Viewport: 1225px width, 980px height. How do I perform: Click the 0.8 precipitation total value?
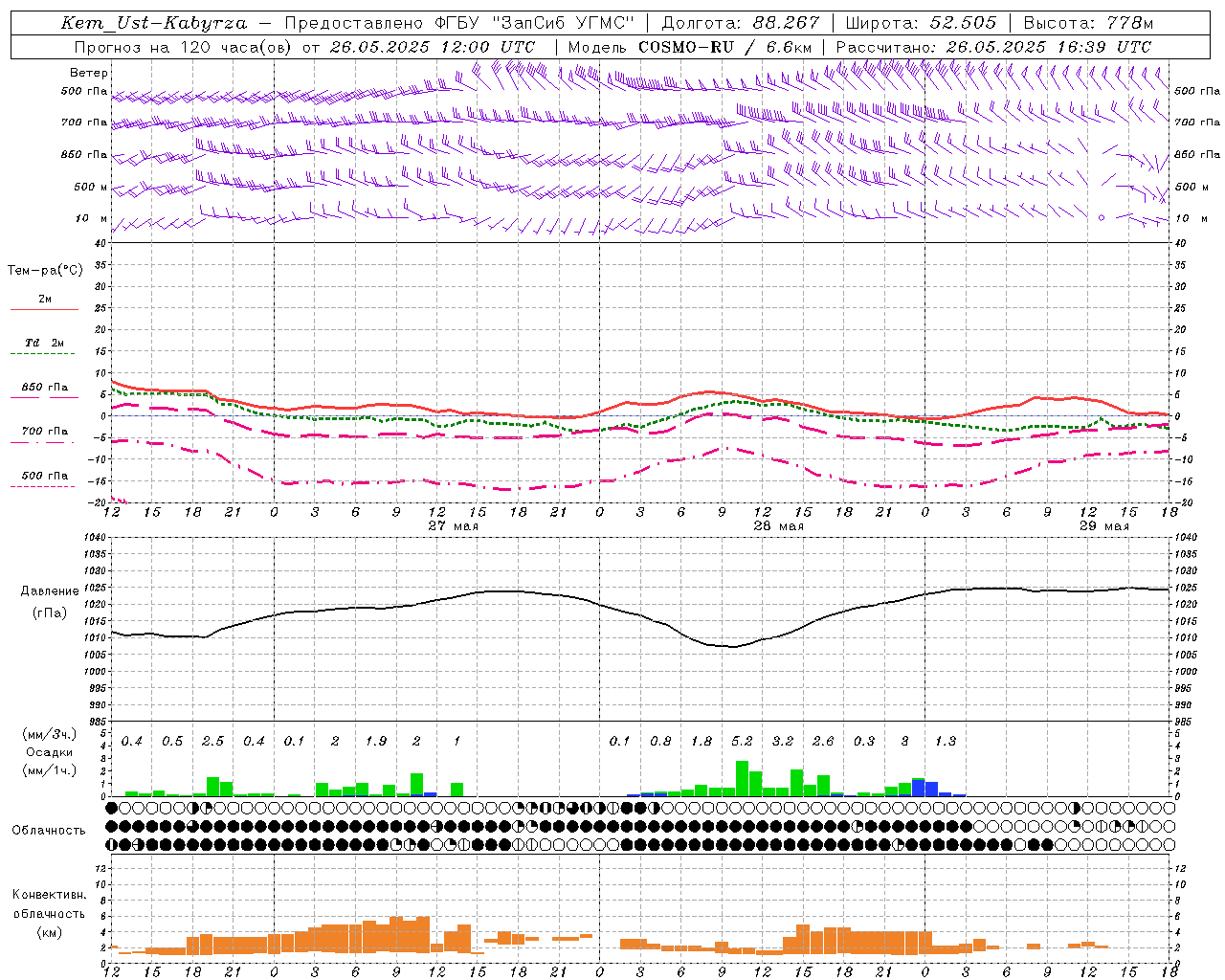tap(660, 742)
